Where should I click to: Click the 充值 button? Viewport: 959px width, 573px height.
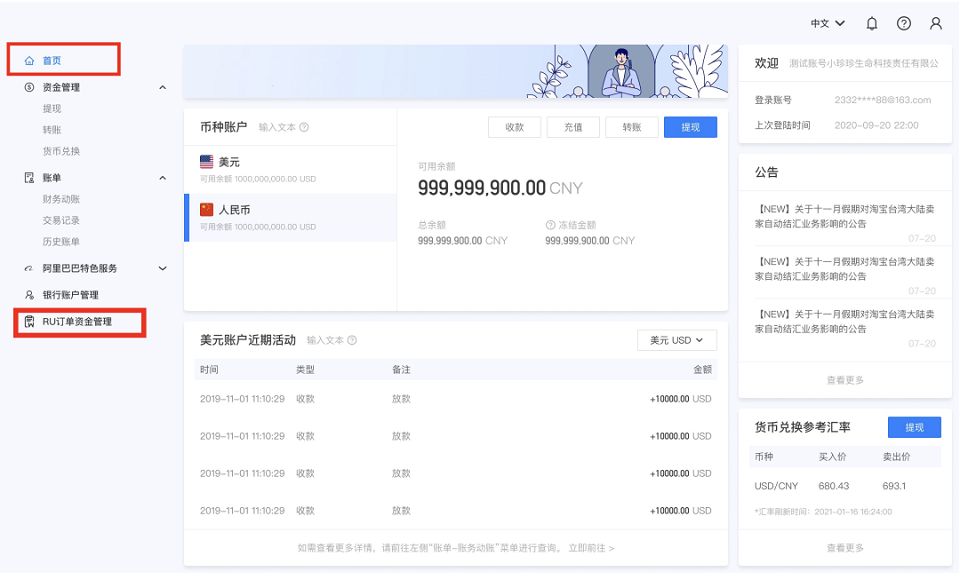point(573,127)
